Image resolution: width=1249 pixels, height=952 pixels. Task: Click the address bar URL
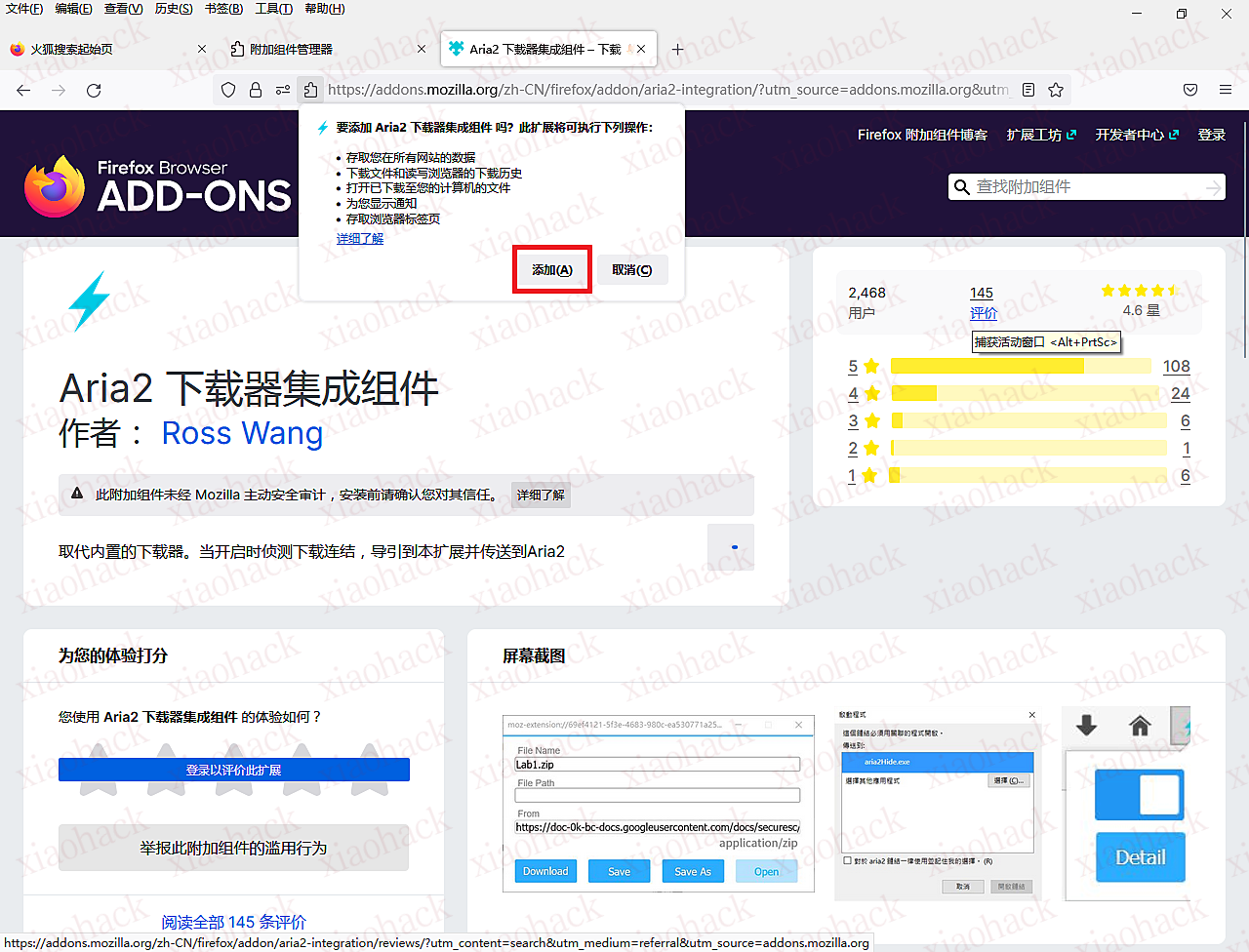tap(668, 90)
